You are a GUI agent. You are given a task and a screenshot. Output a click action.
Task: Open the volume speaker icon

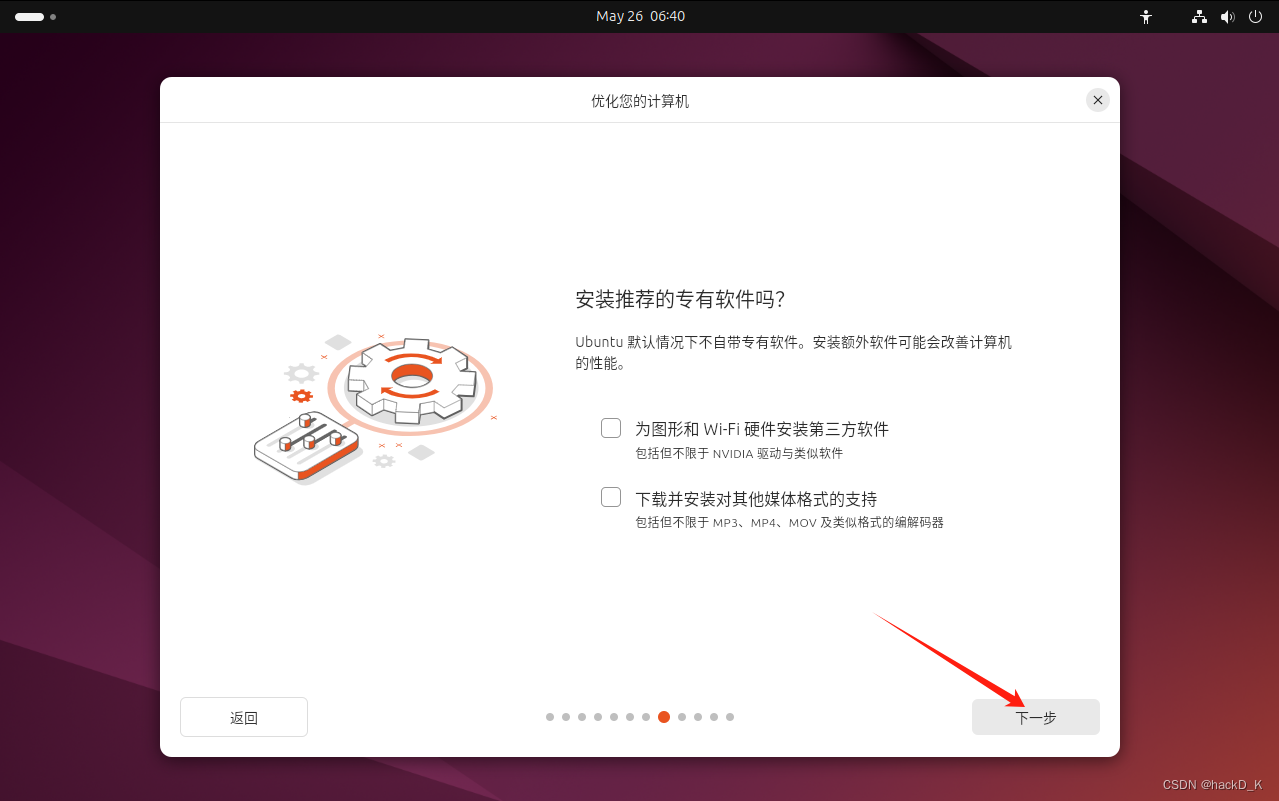1228,17
